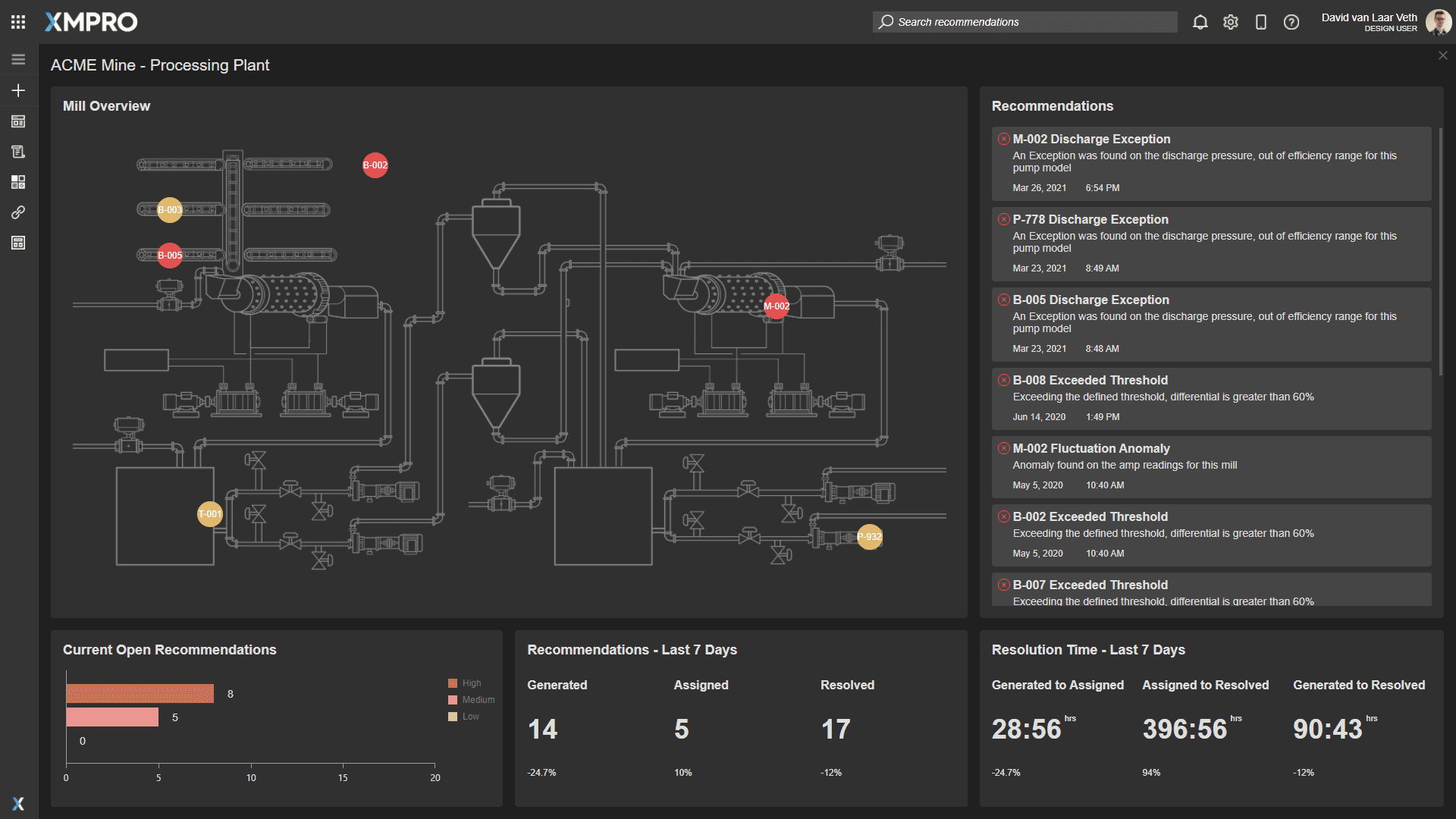Screen dimensions: 1456x819
Task: Click the help question mark icon
Action: [x=1291, y=22]
